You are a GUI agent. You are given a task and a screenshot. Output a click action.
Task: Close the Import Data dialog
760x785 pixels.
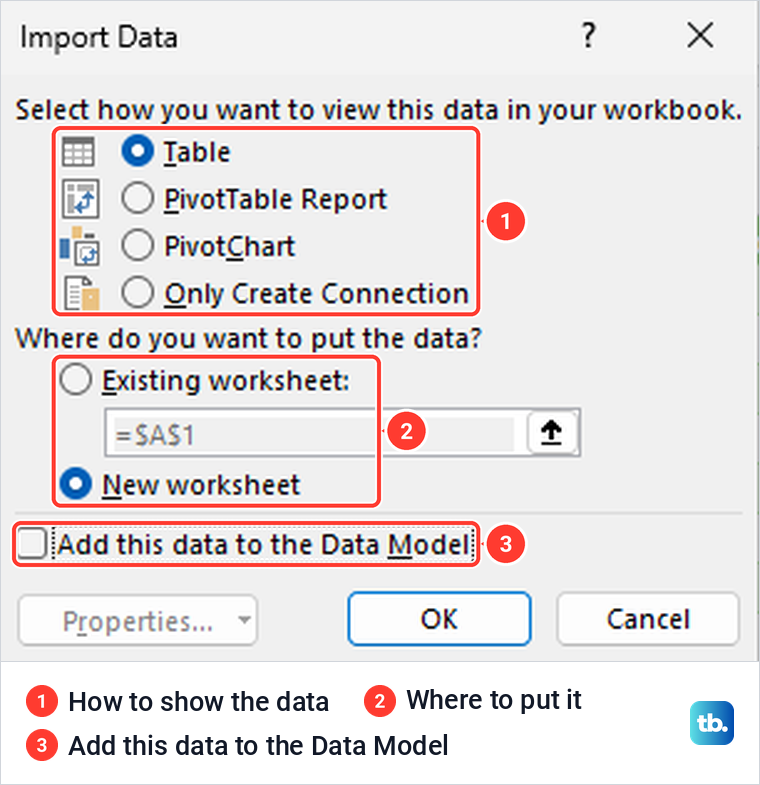pos(700,36)
